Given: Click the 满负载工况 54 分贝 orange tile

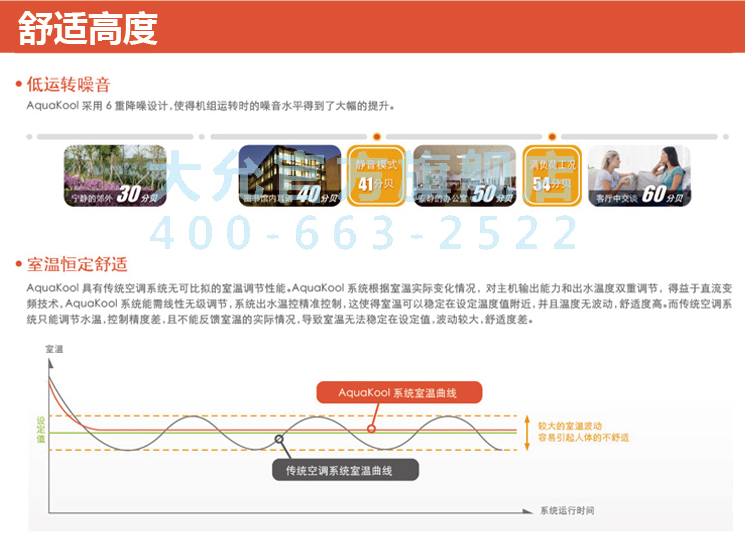Looking at the screenshot, I should click(x=551, y=176).
